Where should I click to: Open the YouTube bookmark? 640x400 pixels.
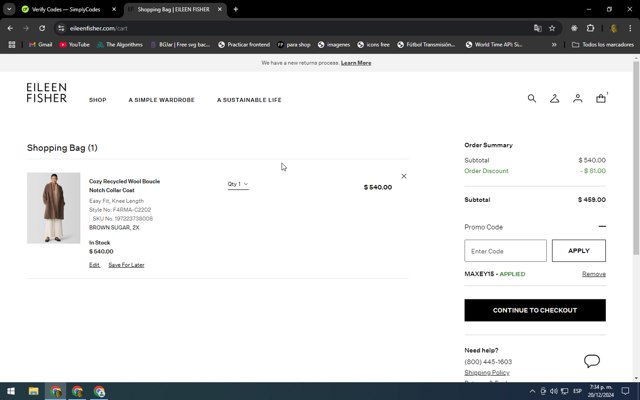tap(75, 44)
